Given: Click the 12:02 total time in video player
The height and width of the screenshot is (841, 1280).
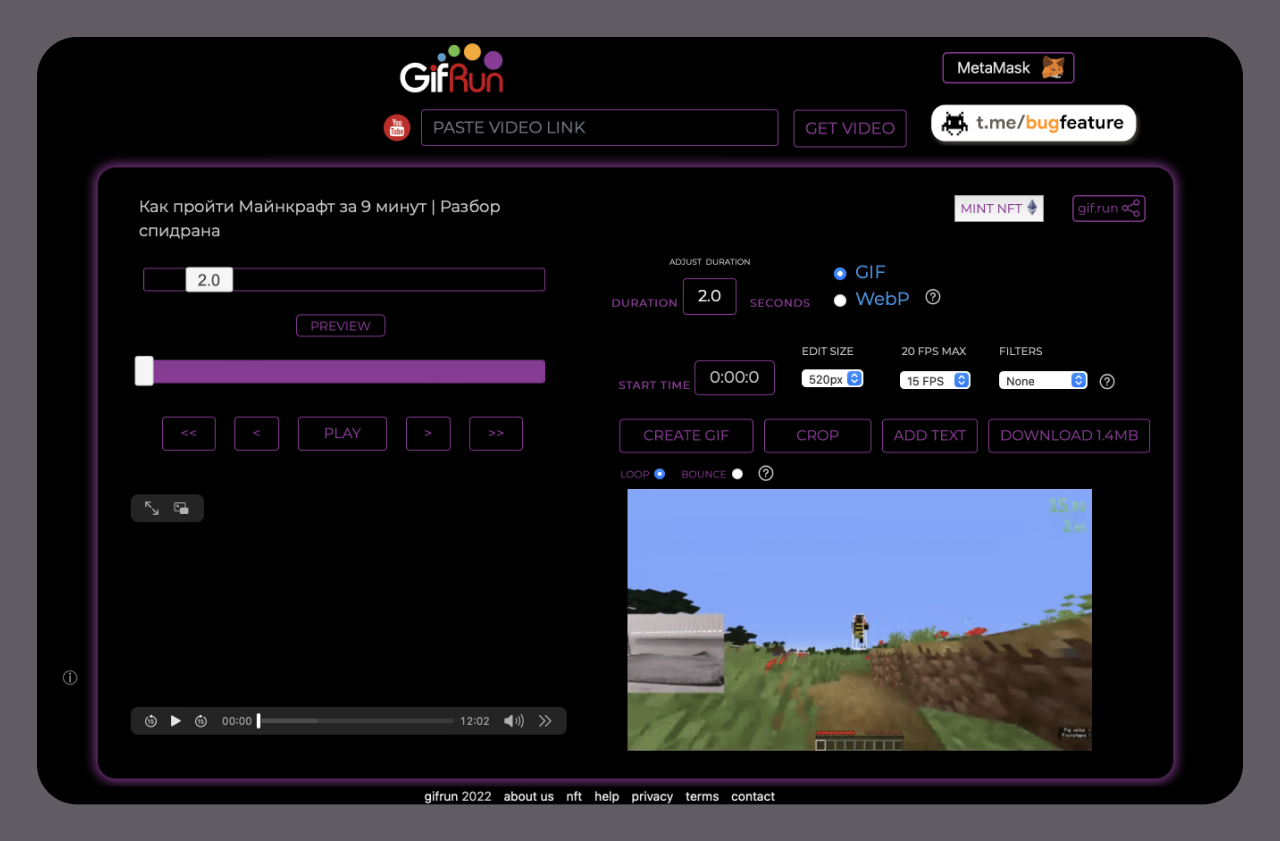Looking at the screenshot, I should point(475,721).
